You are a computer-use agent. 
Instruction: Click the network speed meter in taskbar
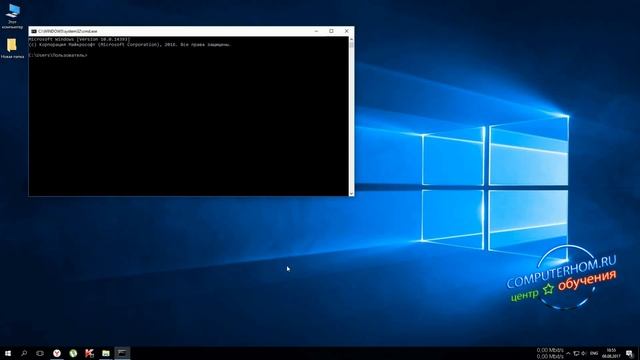(550, 353)
